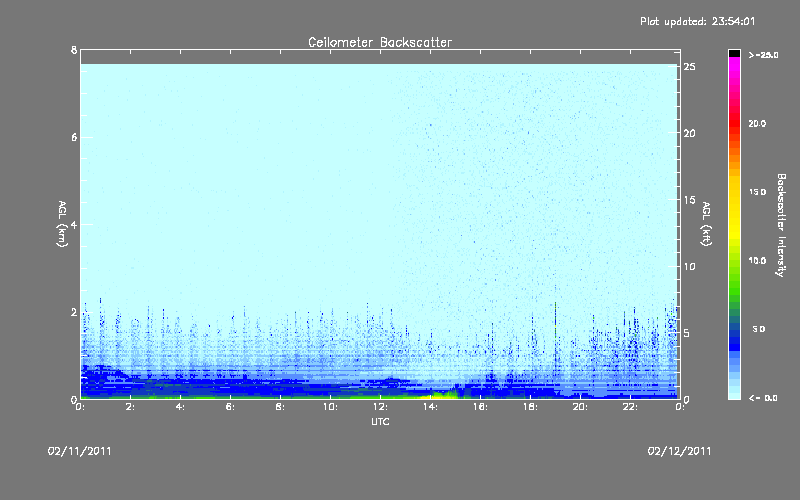The image size is (800, 500).
Task: Click the yellow-green high backscatter patch near 14 UTC
Action: 440,394
